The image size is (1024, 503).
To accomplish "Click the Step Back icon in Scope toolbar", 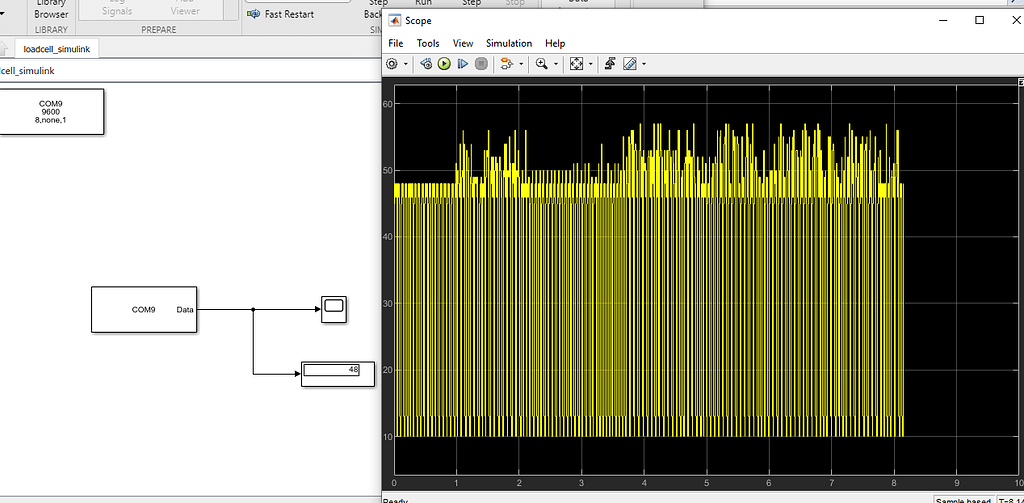I will [x=426, y=64].
